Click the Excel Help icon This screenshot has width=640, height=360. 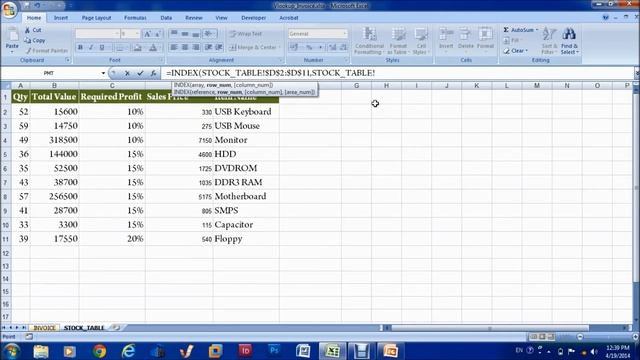(x=606, y=18)
